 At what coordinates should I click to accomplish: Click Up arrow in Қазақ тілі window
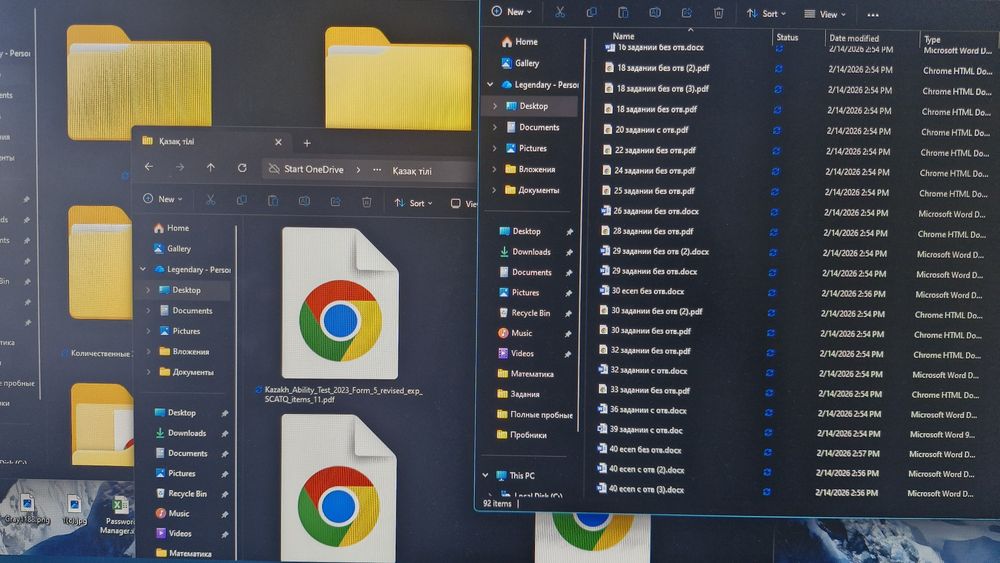tap(210, 167)
